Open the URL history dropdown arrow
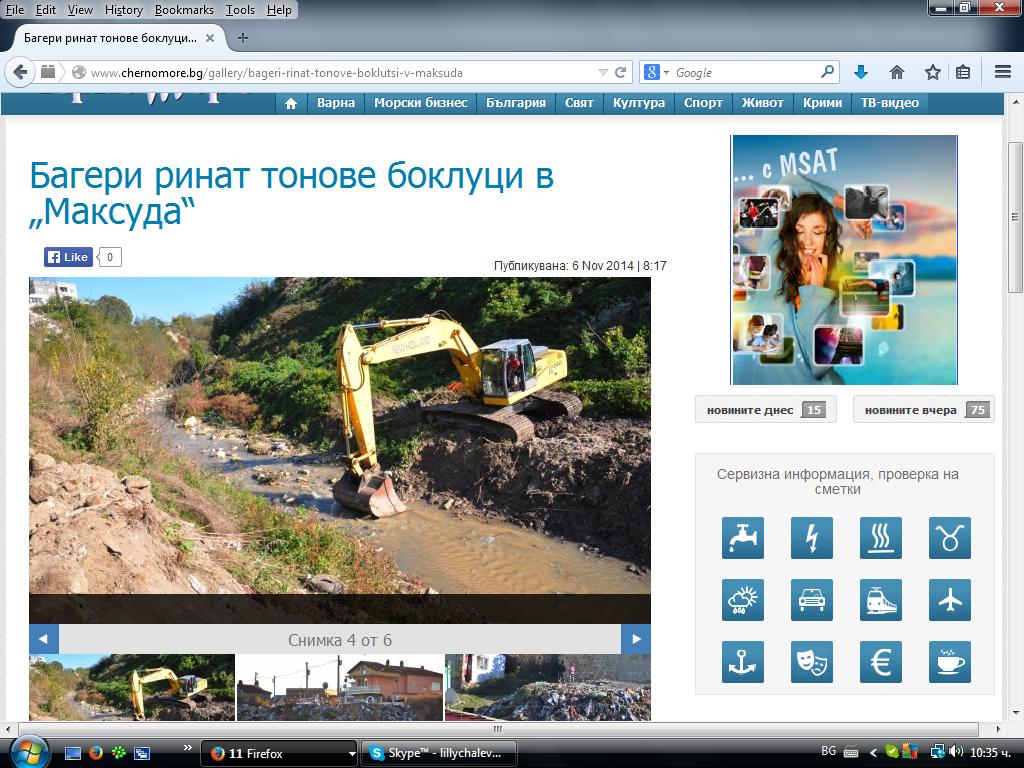The height and width of the screenshot is (768, 1024). 603,72
